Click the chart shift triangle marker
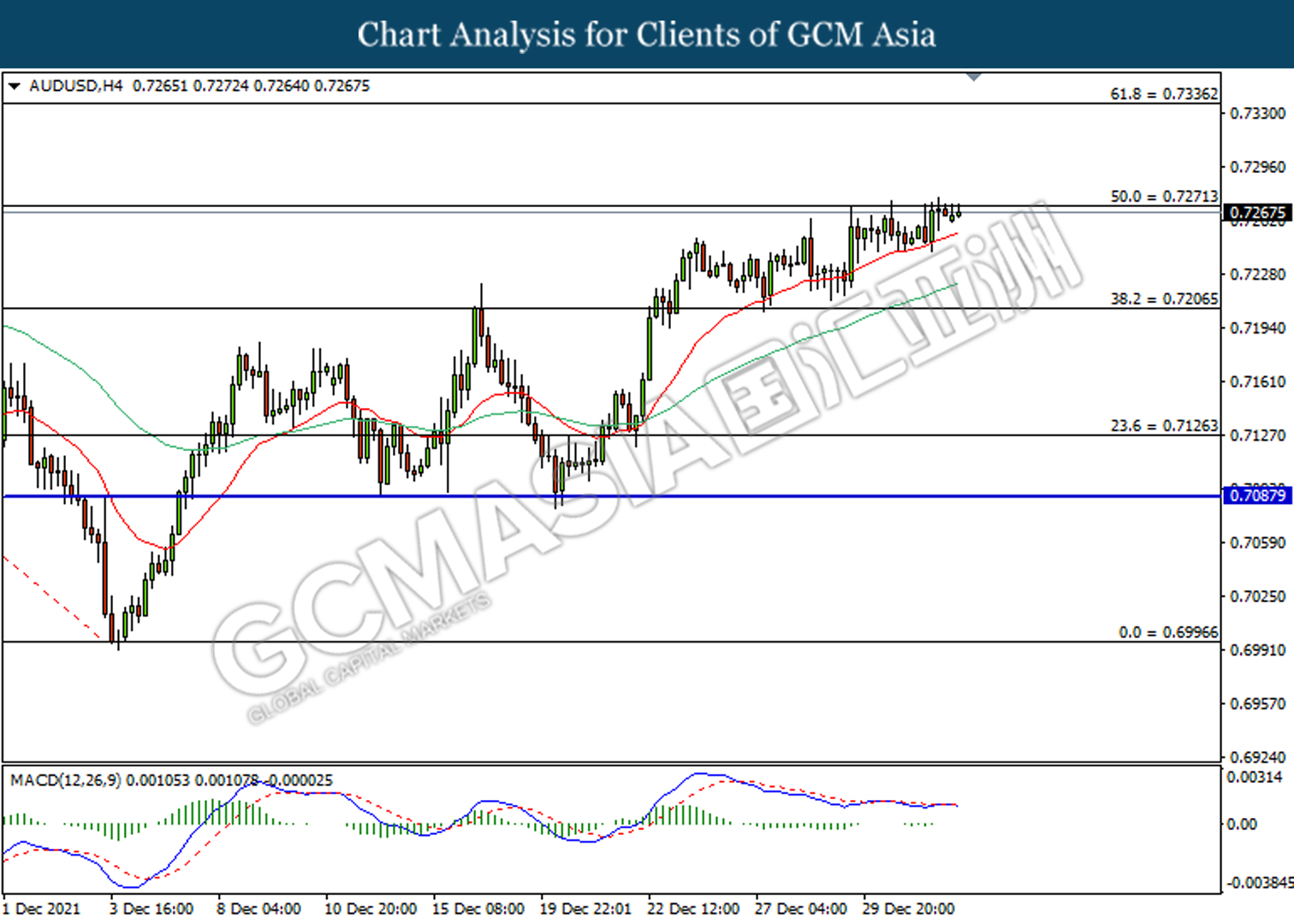This screenshot has width=1294, height=924. 973,77
